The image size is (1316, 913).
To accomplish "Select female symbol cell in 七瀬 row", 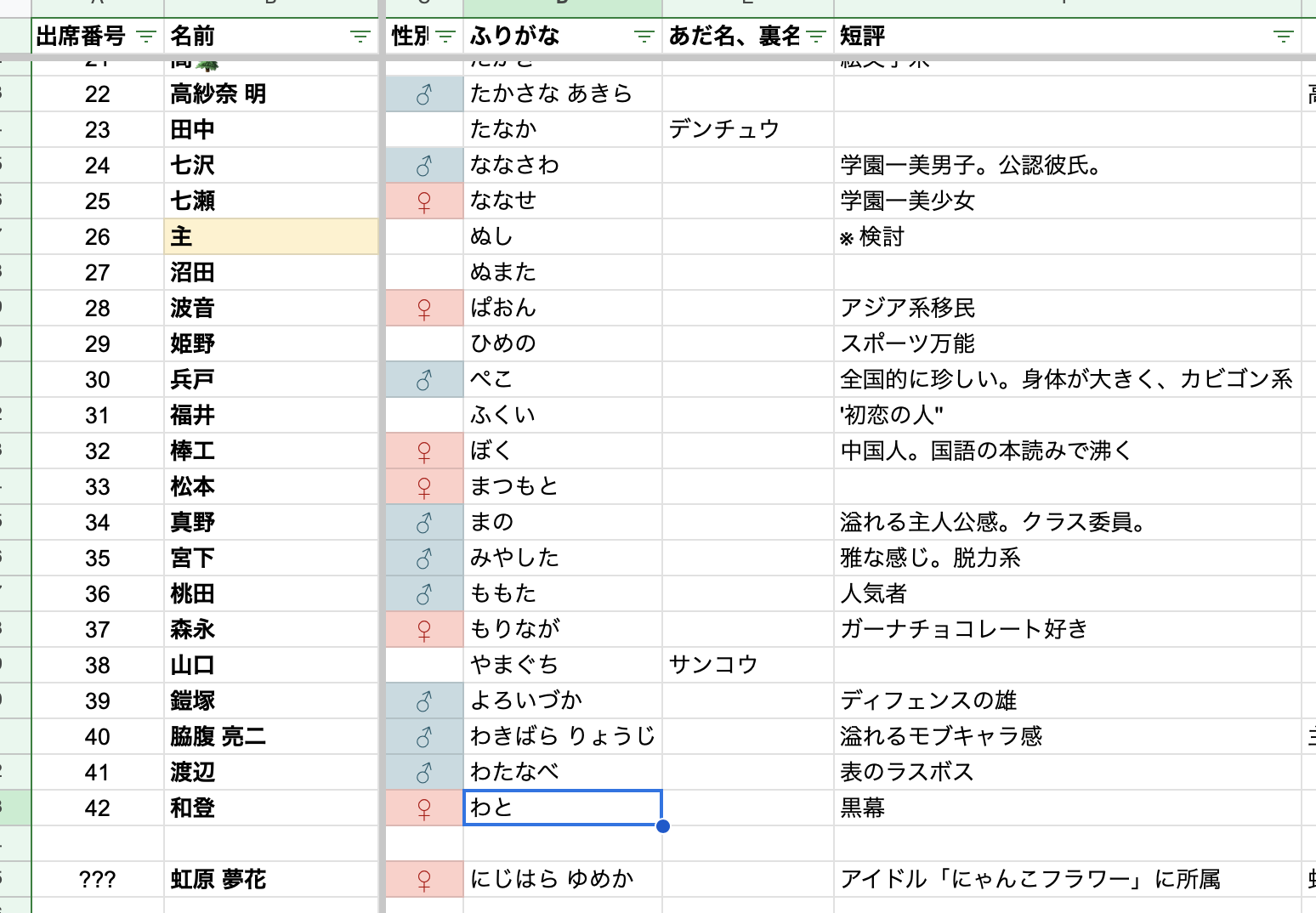I will click(424, 201).
